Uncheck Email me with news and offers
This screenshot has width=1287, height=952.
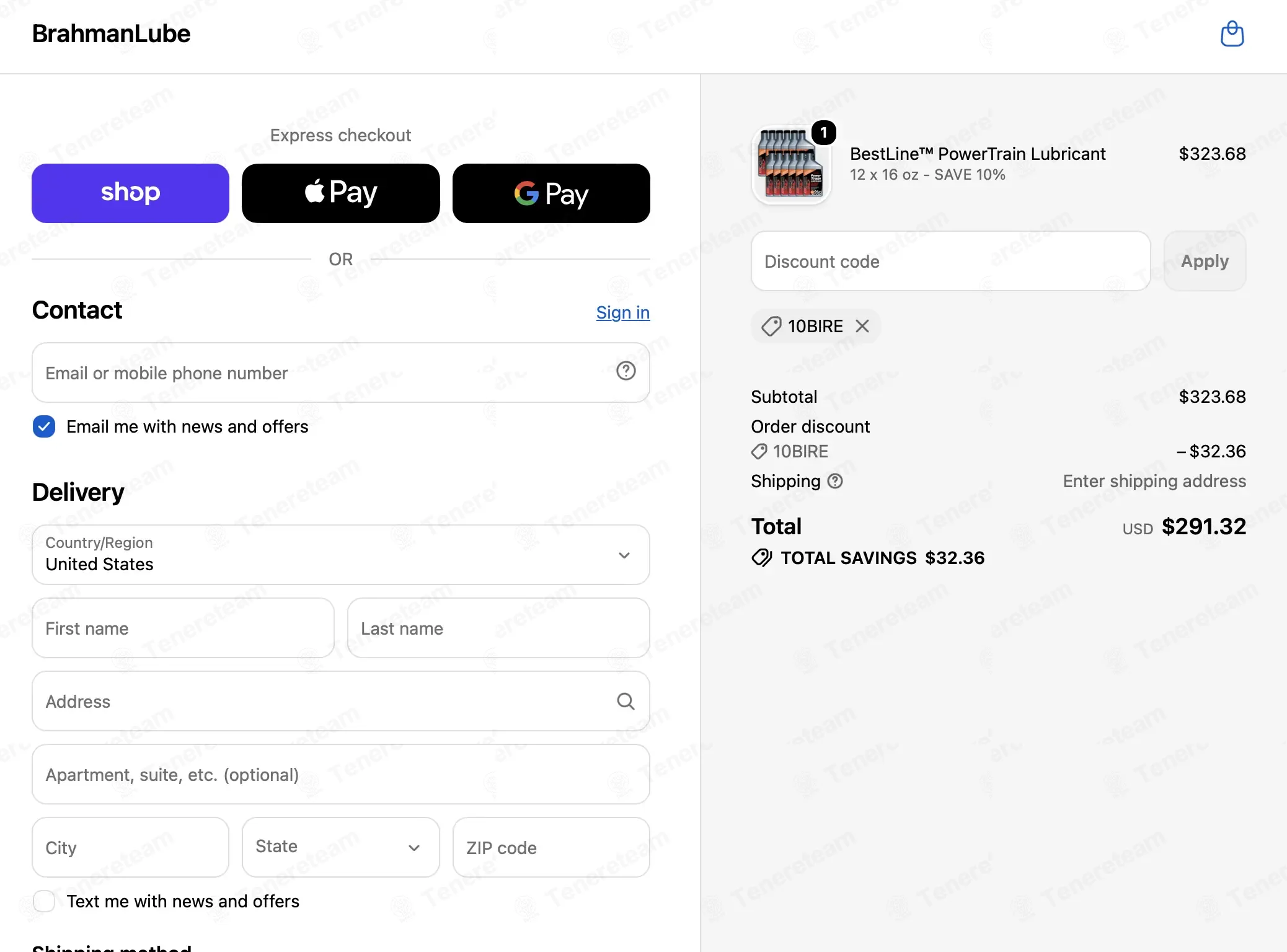(44, 427)
